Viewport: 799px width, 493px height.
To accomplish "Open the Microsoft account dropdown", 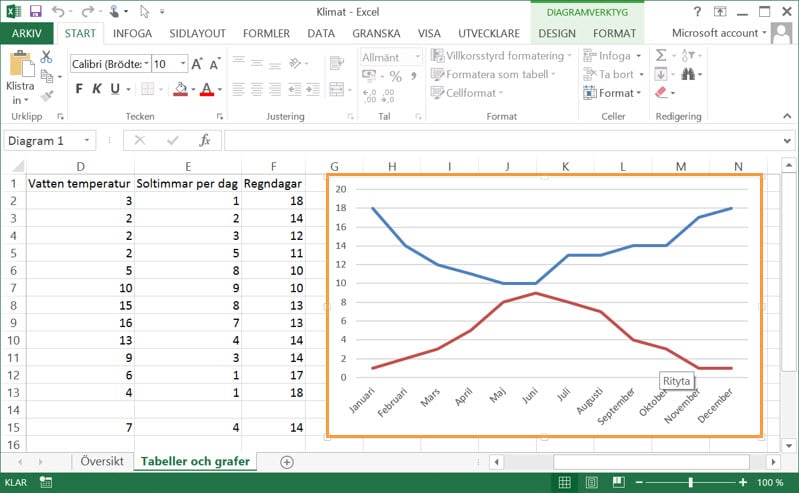I will (x=719, y=33).
